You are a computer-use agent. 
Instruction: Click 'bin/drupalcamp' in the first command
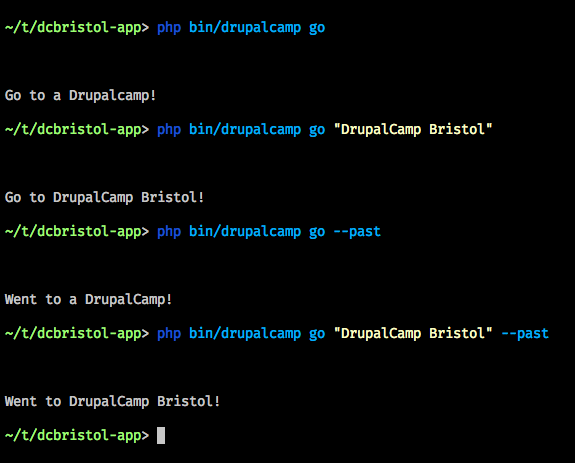pos(245,28)
